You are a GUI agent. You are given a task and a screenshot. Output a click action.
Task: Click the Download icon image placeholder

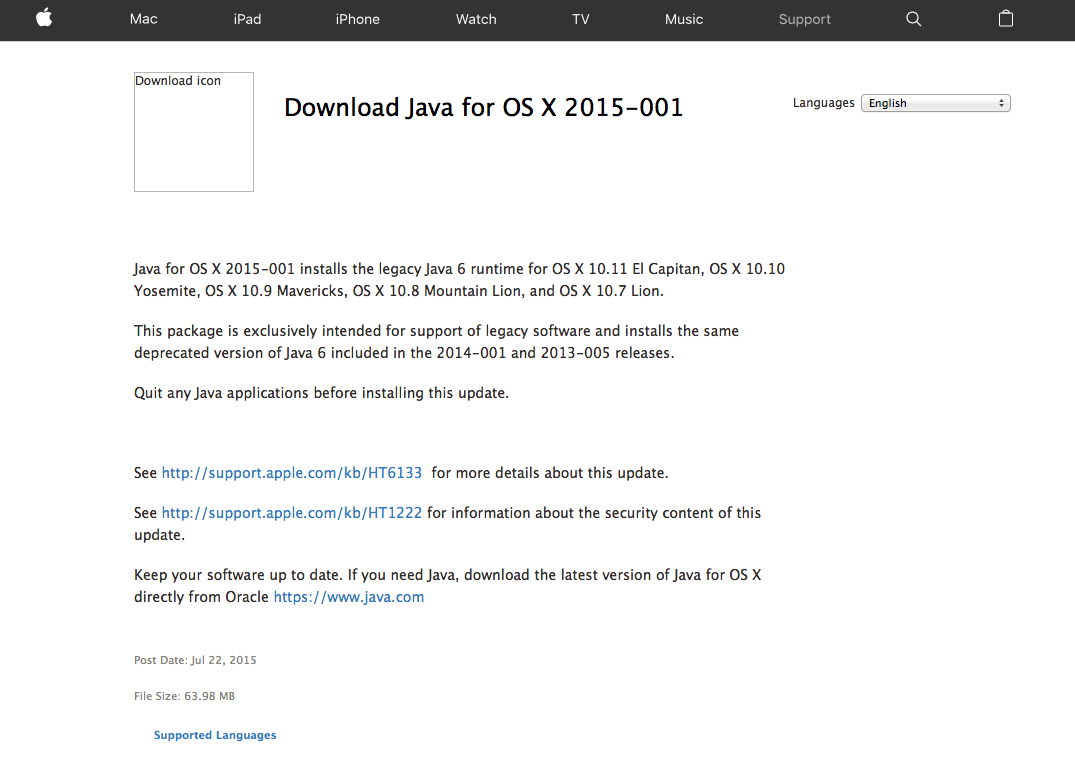coord(194,132)
